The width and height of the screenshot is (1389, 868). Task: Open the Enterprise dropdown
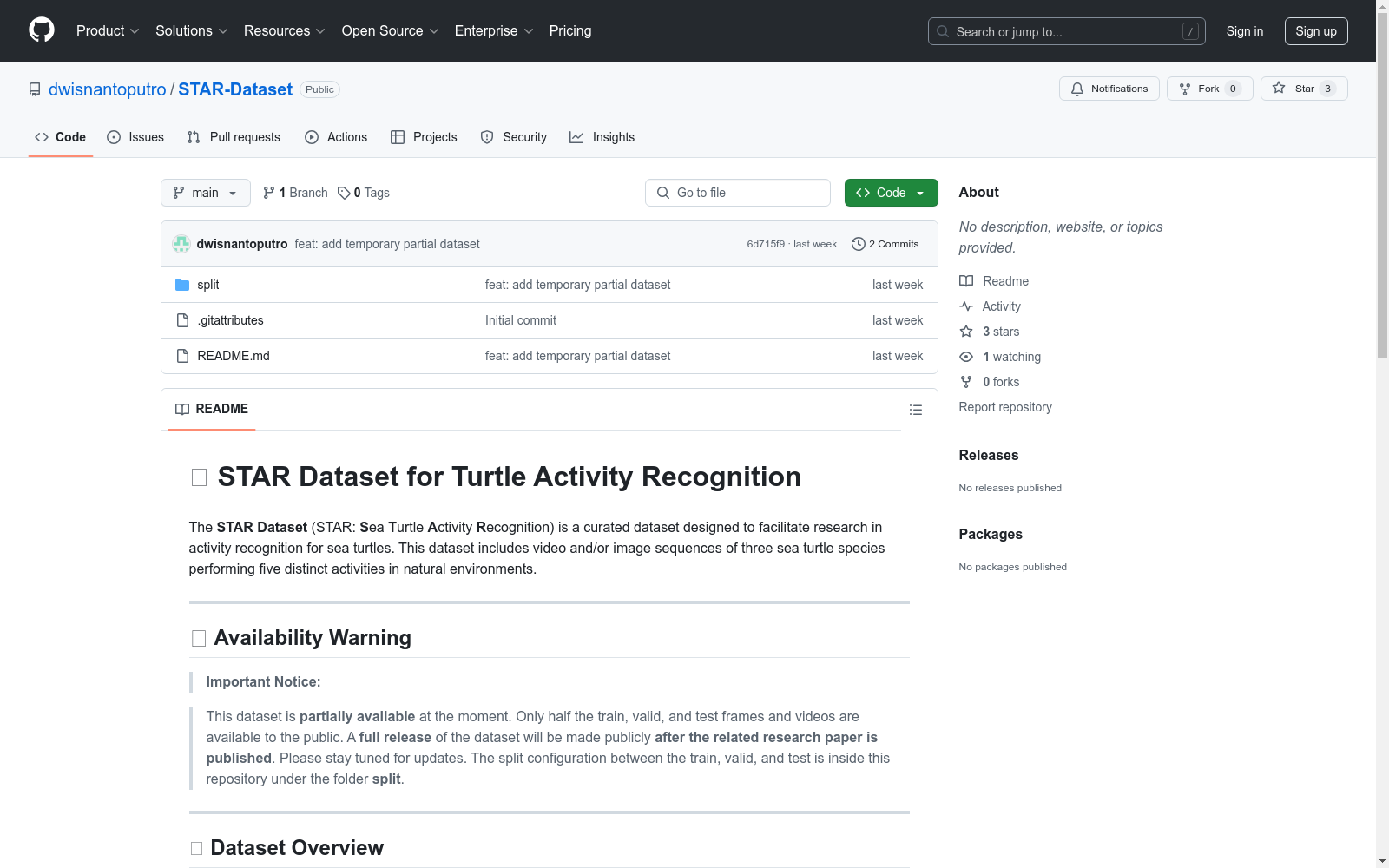click(494, 31)
